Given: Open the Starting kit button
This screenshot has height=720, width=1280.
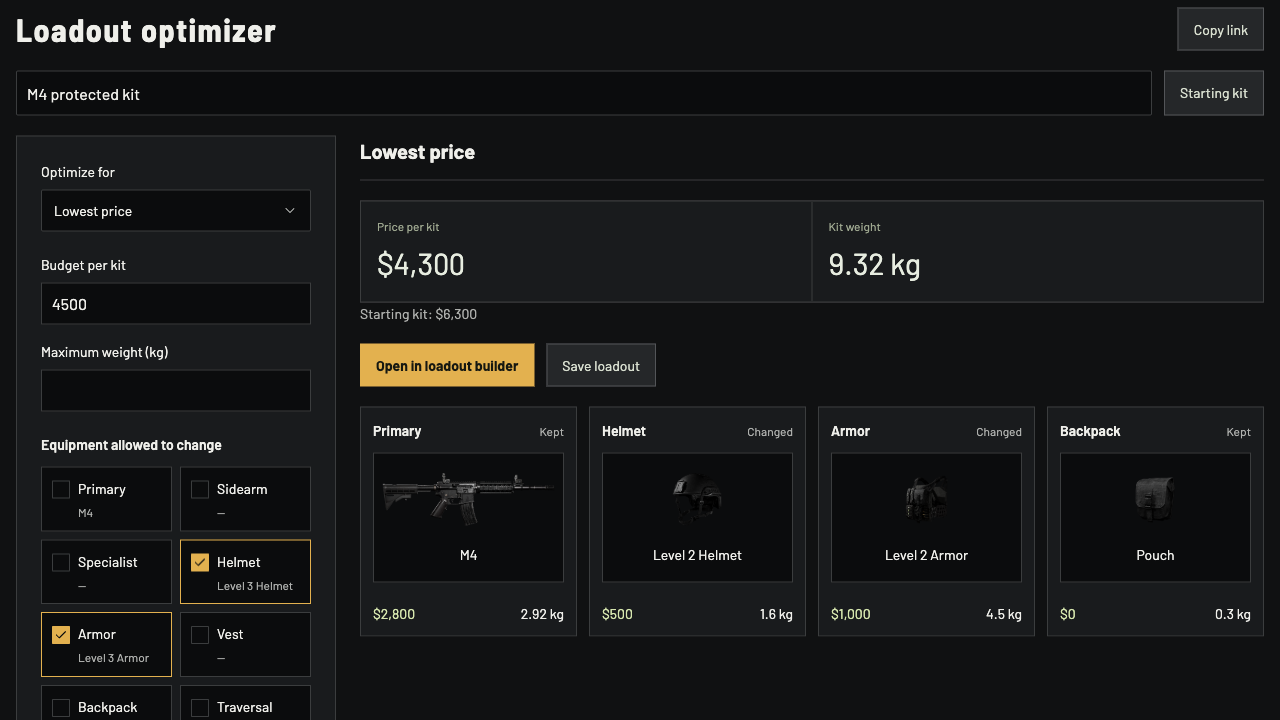Looking at the screenshot, I should pyautogui.click(x=1214, y=93).
